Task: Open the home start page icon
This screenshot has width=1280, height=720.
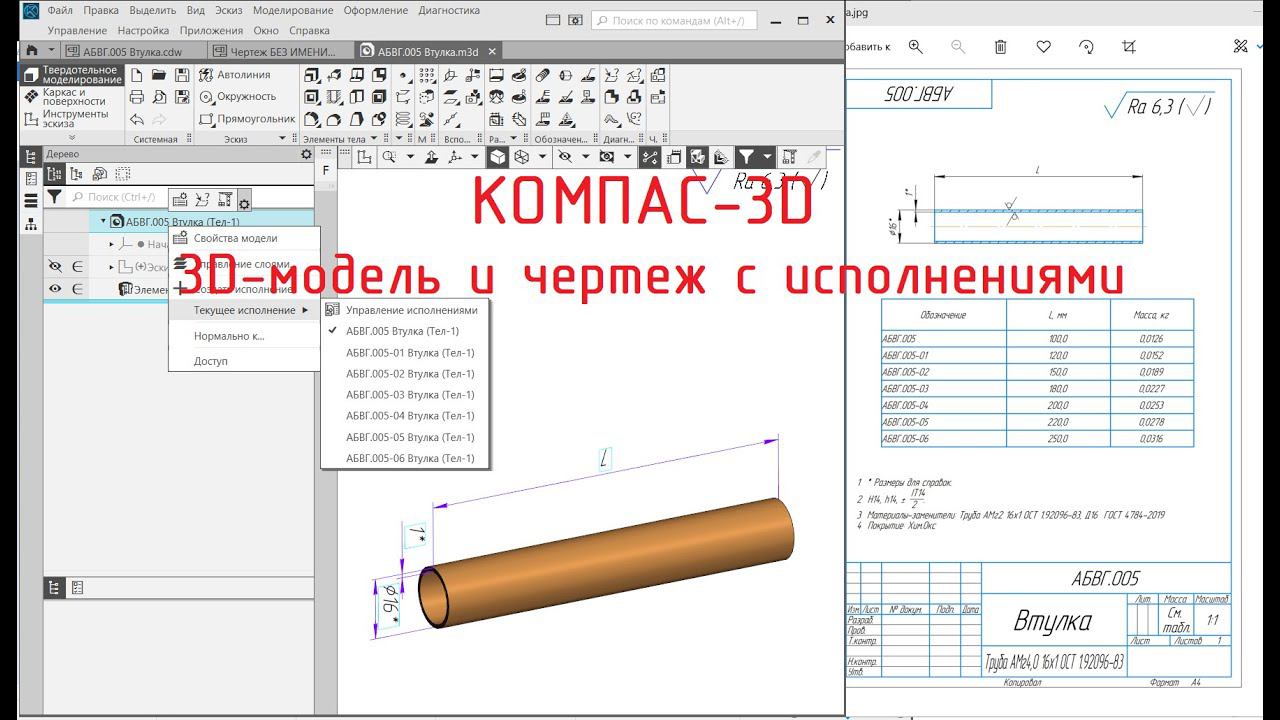Action: (x=32, y=51)
